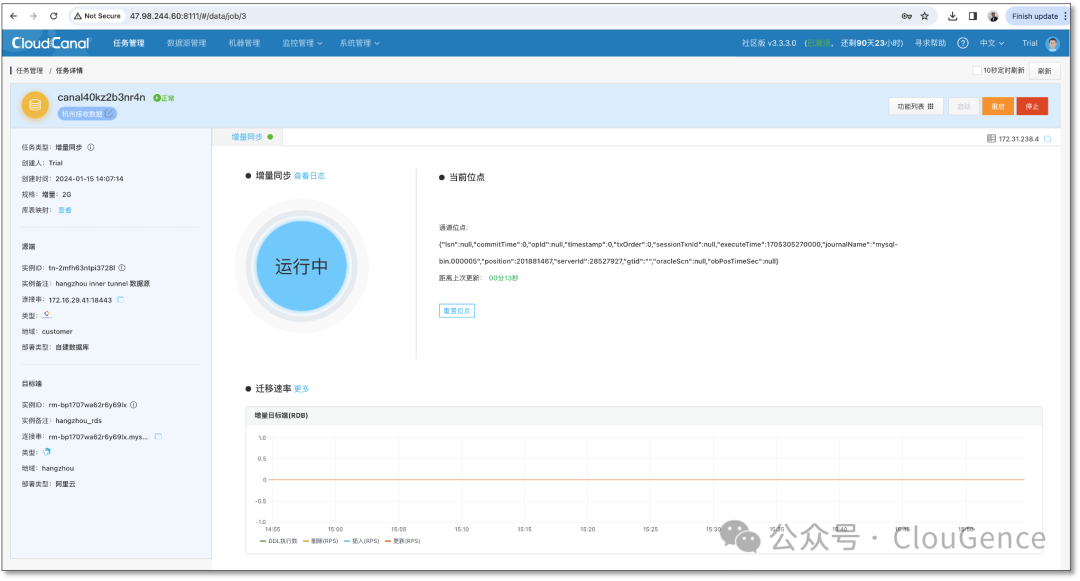
Task: Click the 重置位点 button
Action: [457, 310]
